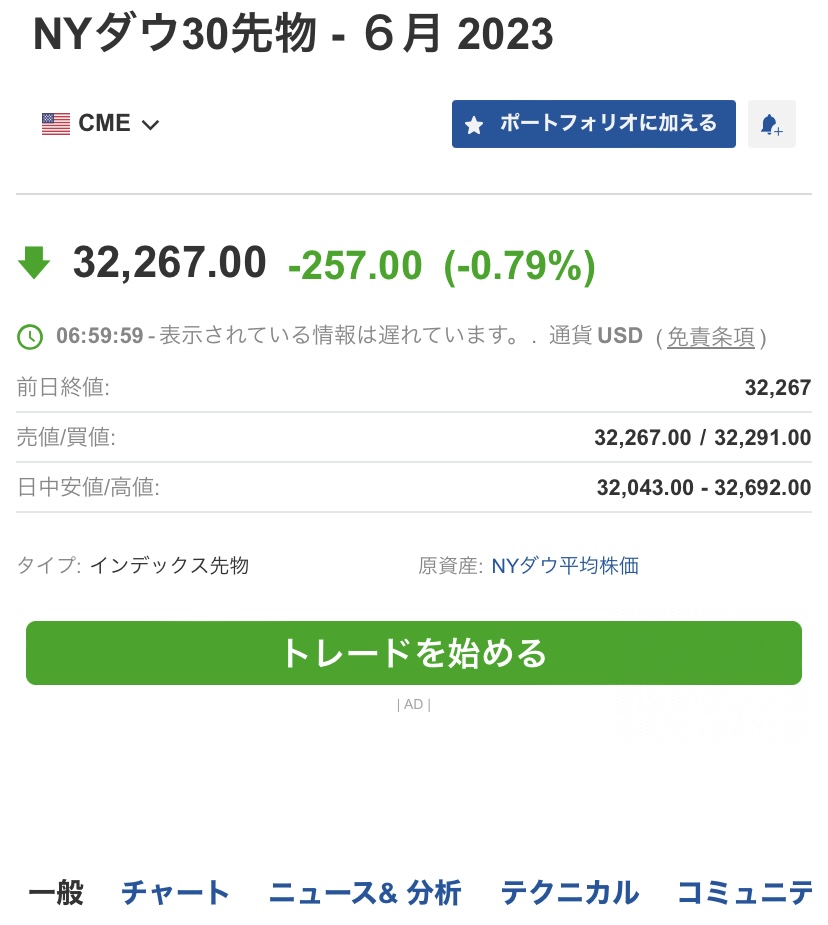Click the green clock icon
This screenshot has height=925, width=828.
pyautogui.click(x=30, y=337)
